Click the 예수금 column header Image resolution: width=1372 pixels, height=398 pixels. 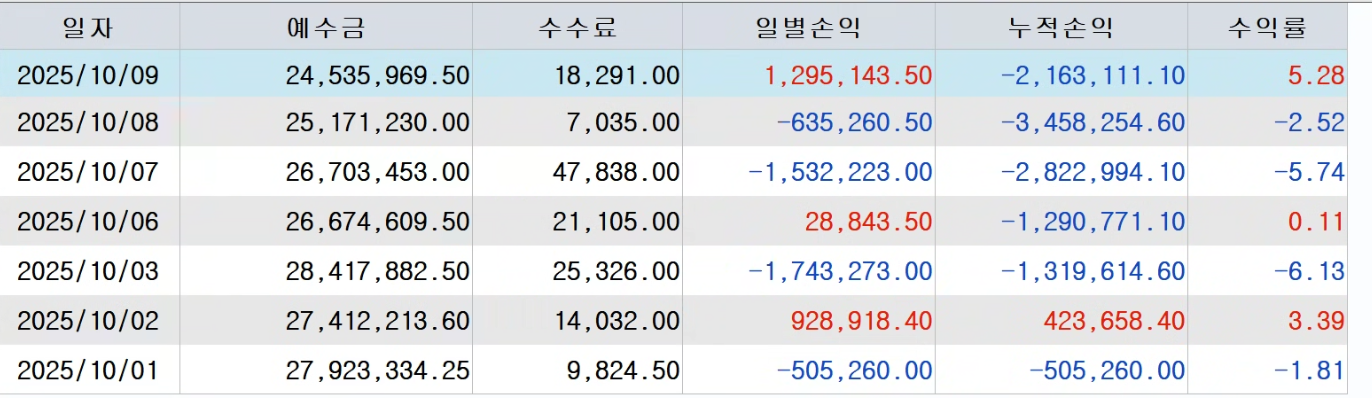click(326, 26)
